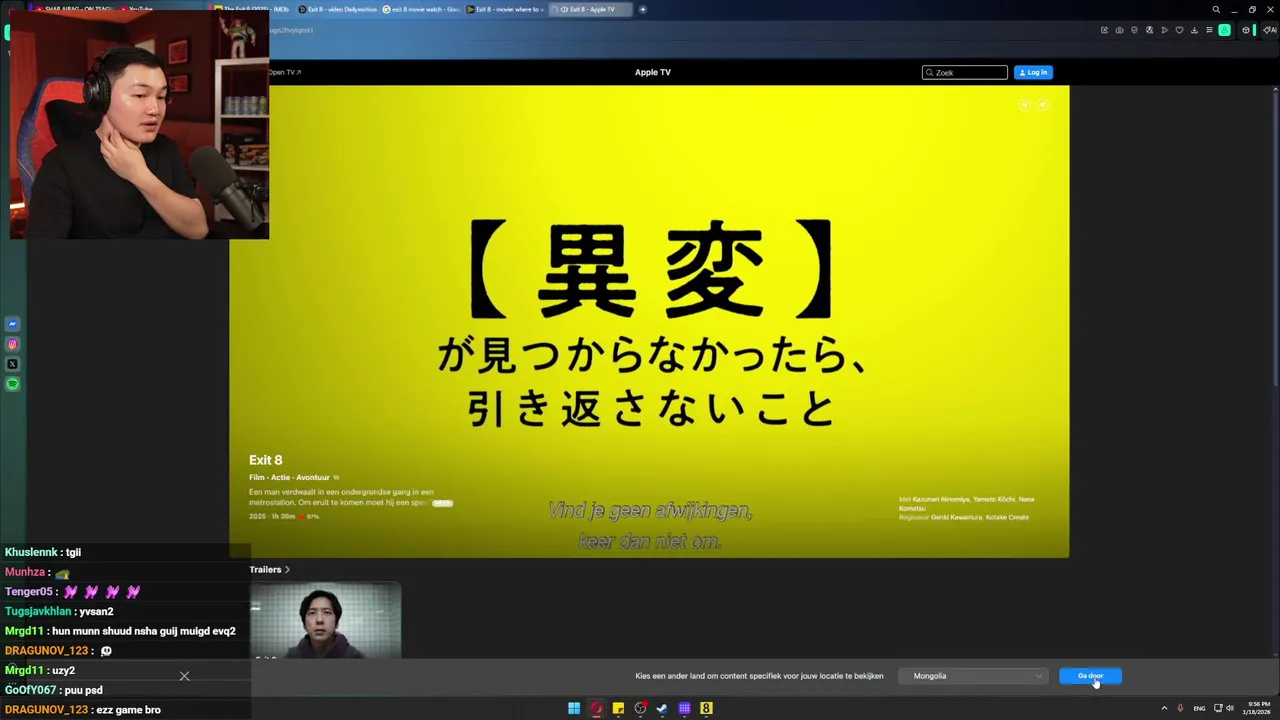Open the Messenger sidebar icon

pos(13,324)
